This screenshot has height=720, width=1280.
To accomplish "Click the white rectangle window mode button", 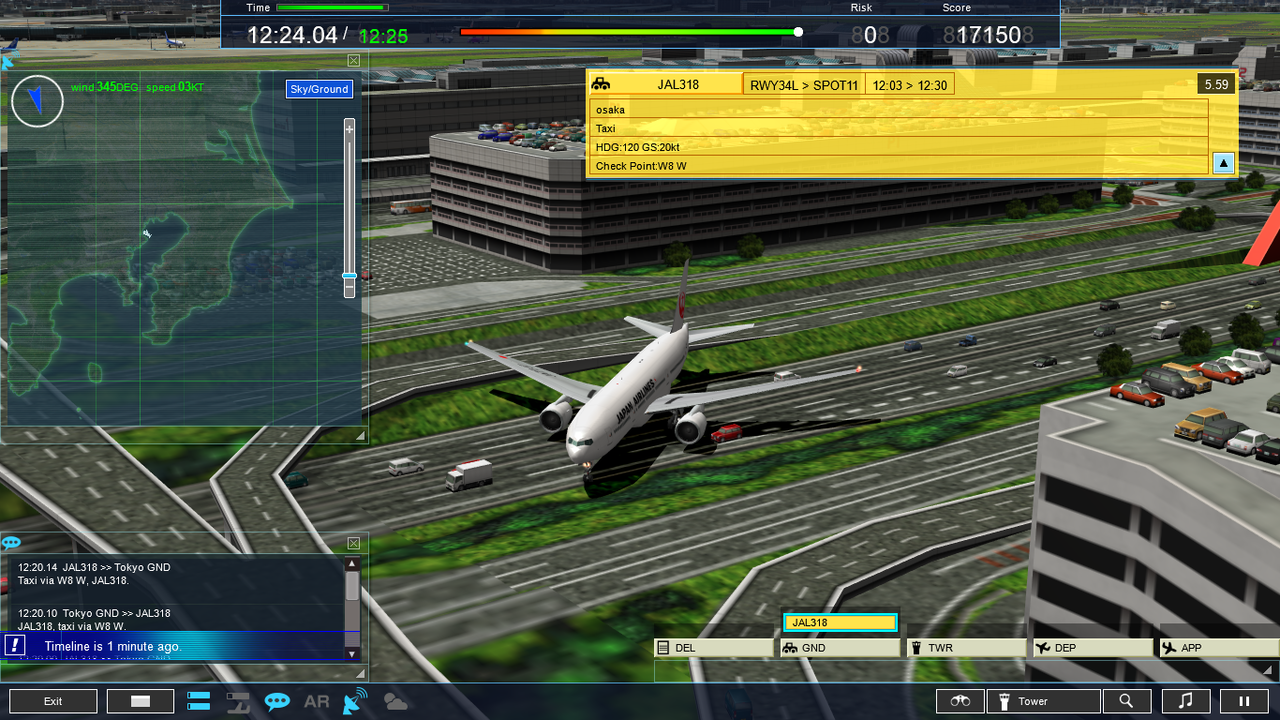I will pos(140,701).
